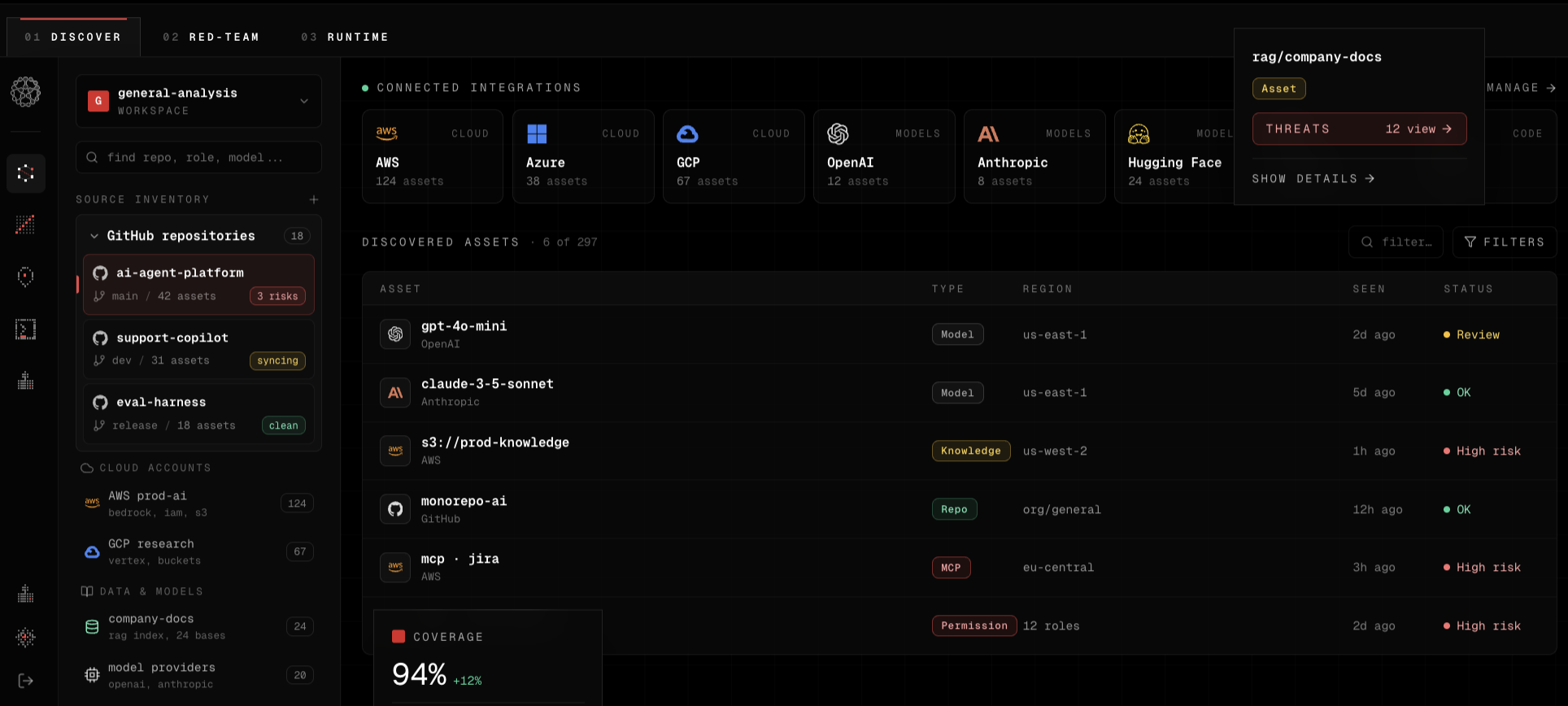
Task: Click the Asset tag in rag/company-docs popup
Action: pyautogui.click(x=1278, y=89)
